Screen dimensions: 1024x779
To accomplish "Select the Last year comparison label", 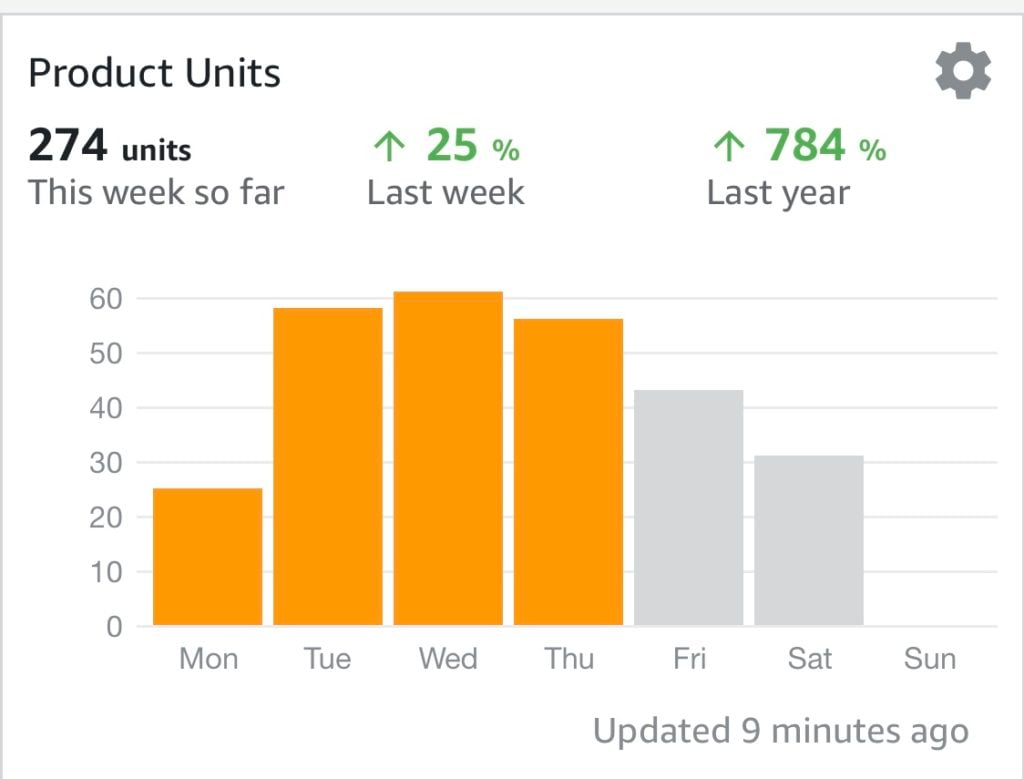I will (x=778, y=192).
